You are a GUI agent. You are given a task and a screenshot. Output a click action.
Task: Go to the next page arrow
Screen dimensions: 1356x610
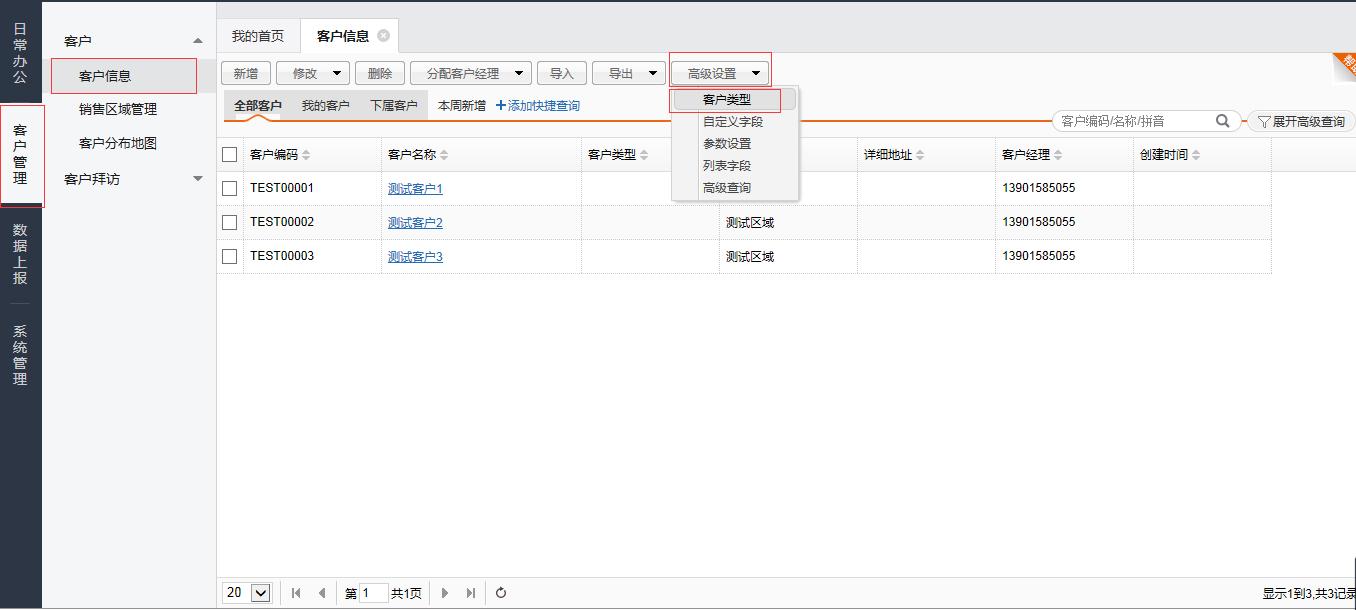445,593
